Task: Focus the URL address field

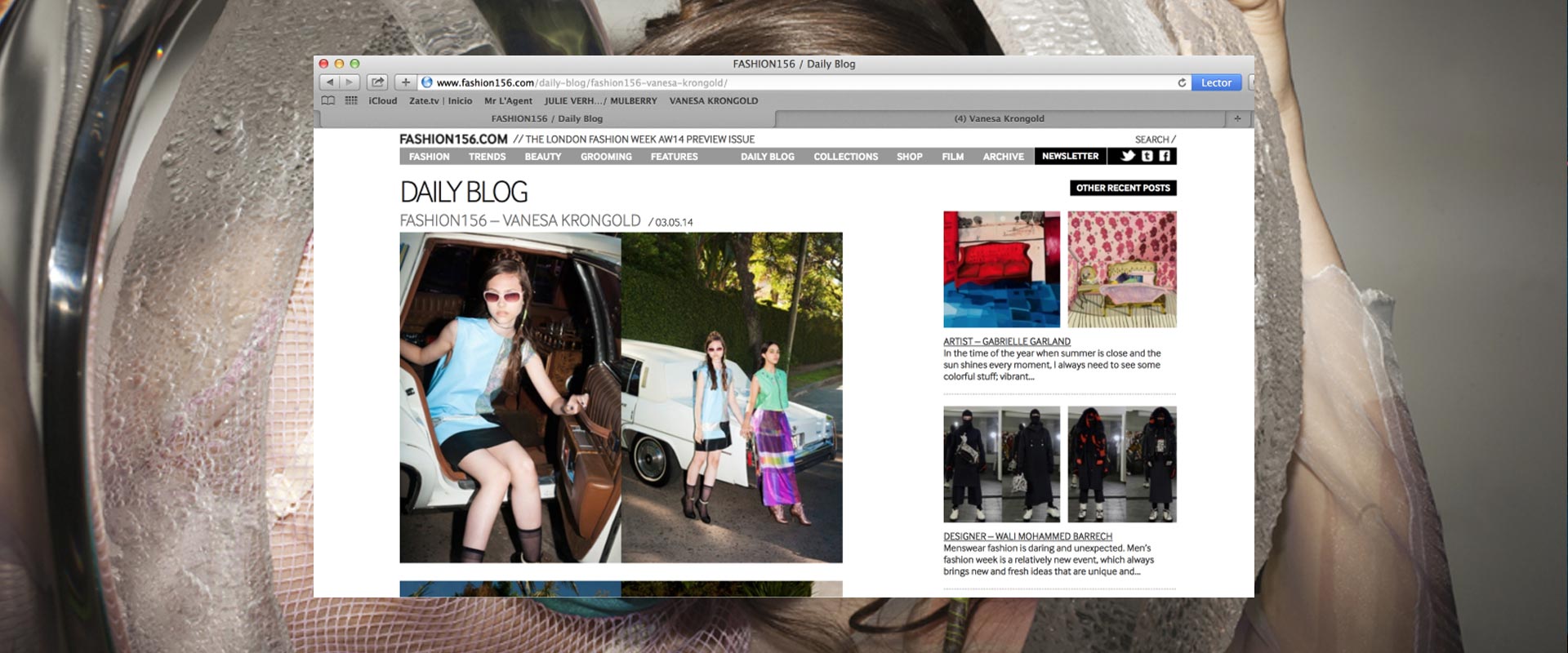Action: click(x=804, y=82)
